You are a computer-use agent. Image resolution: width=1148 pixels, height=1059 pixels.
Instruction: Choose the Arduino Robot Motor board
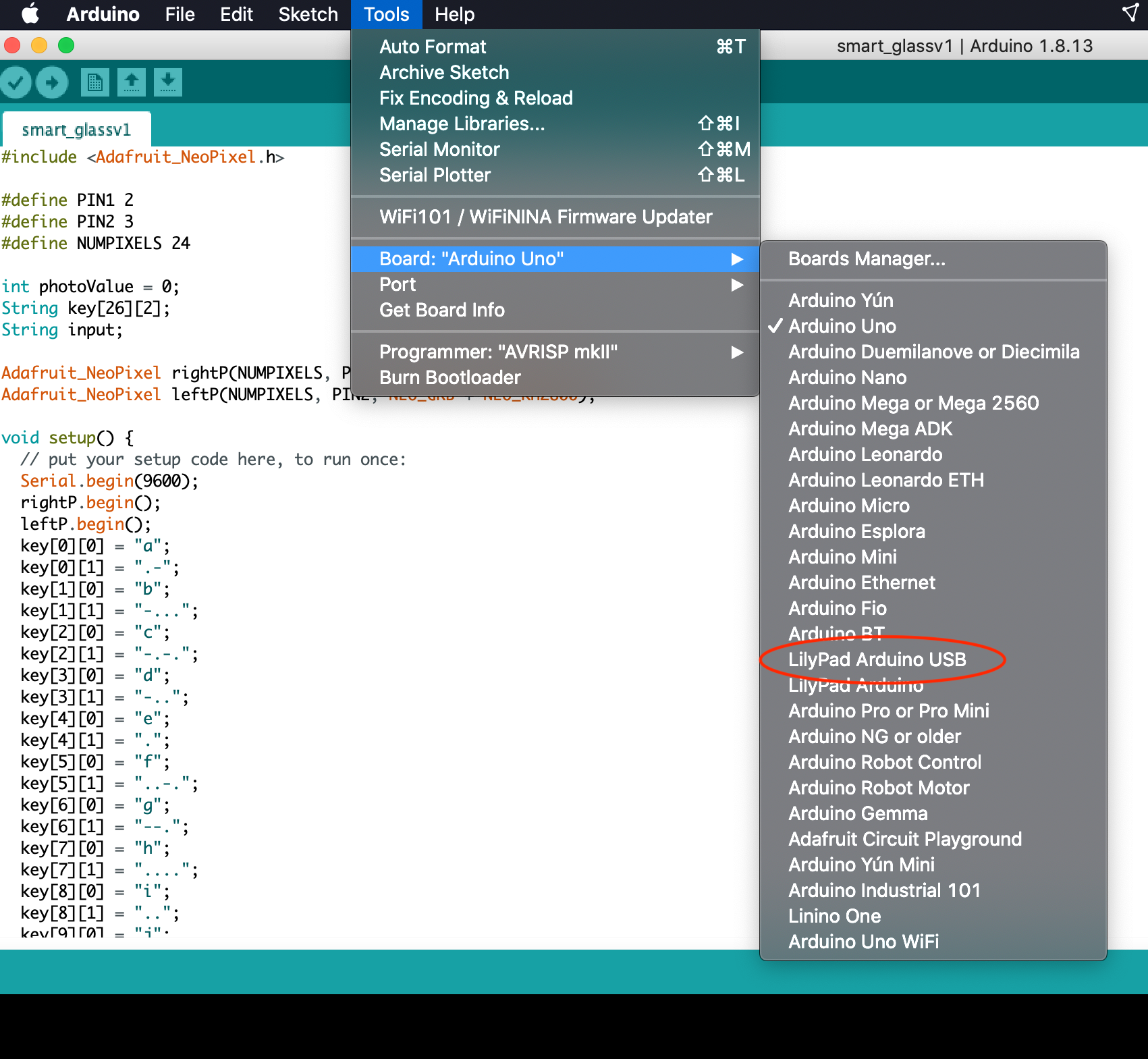[933, 788]
